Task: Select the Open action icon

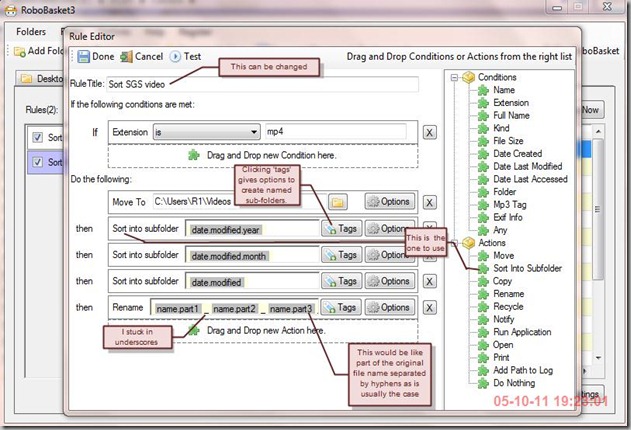Action: tap(483, 345)
